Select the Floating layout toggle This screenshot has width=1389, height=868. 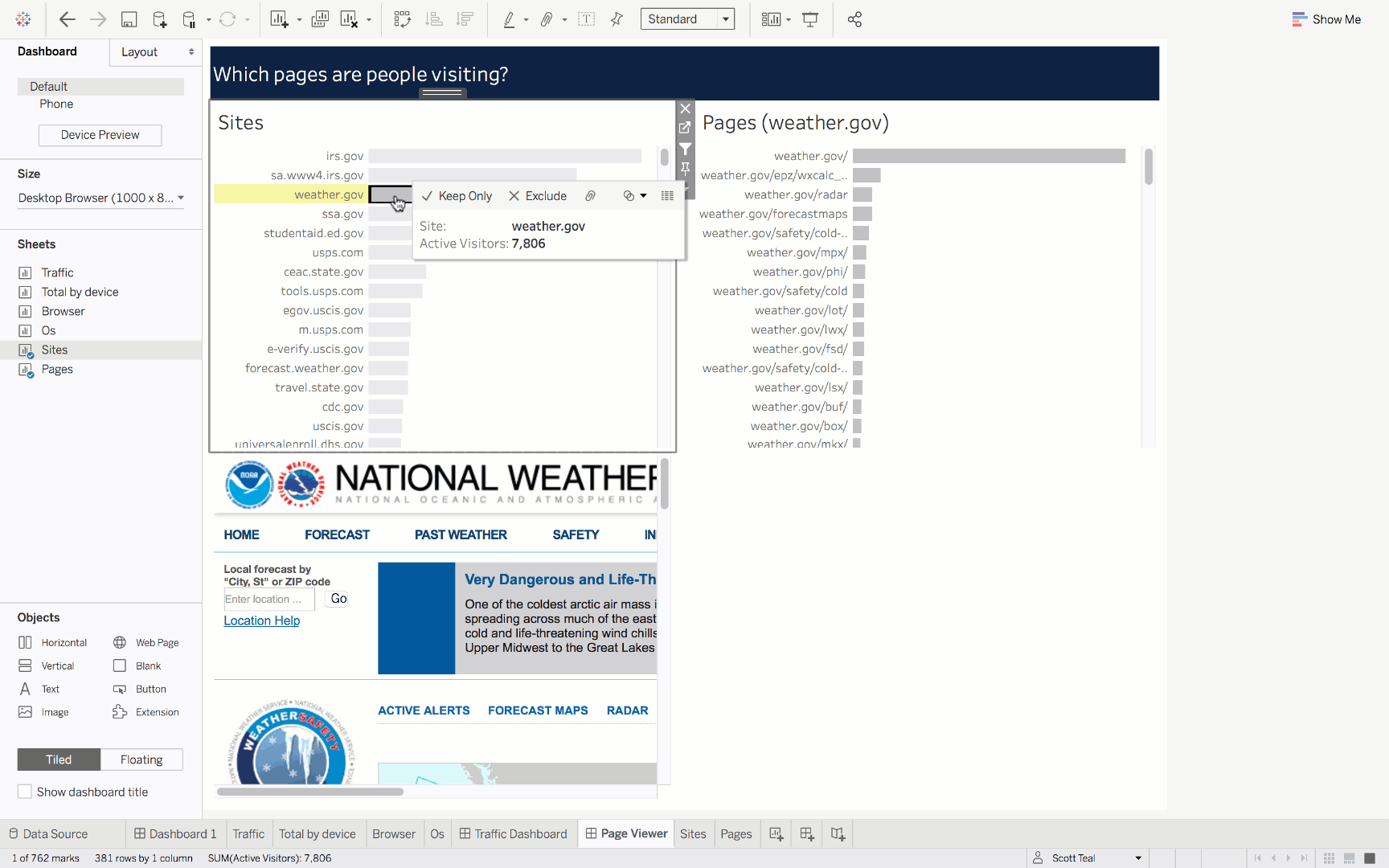[x=141, y=759]
